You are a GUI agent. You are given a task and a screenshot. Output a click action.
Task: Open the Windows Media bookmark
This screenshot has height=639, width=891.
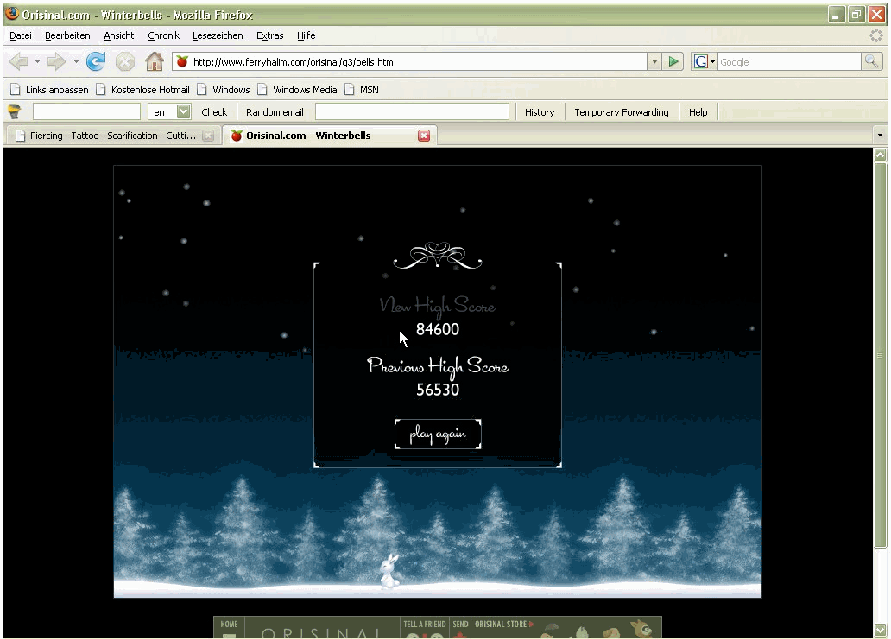(297, 90)
